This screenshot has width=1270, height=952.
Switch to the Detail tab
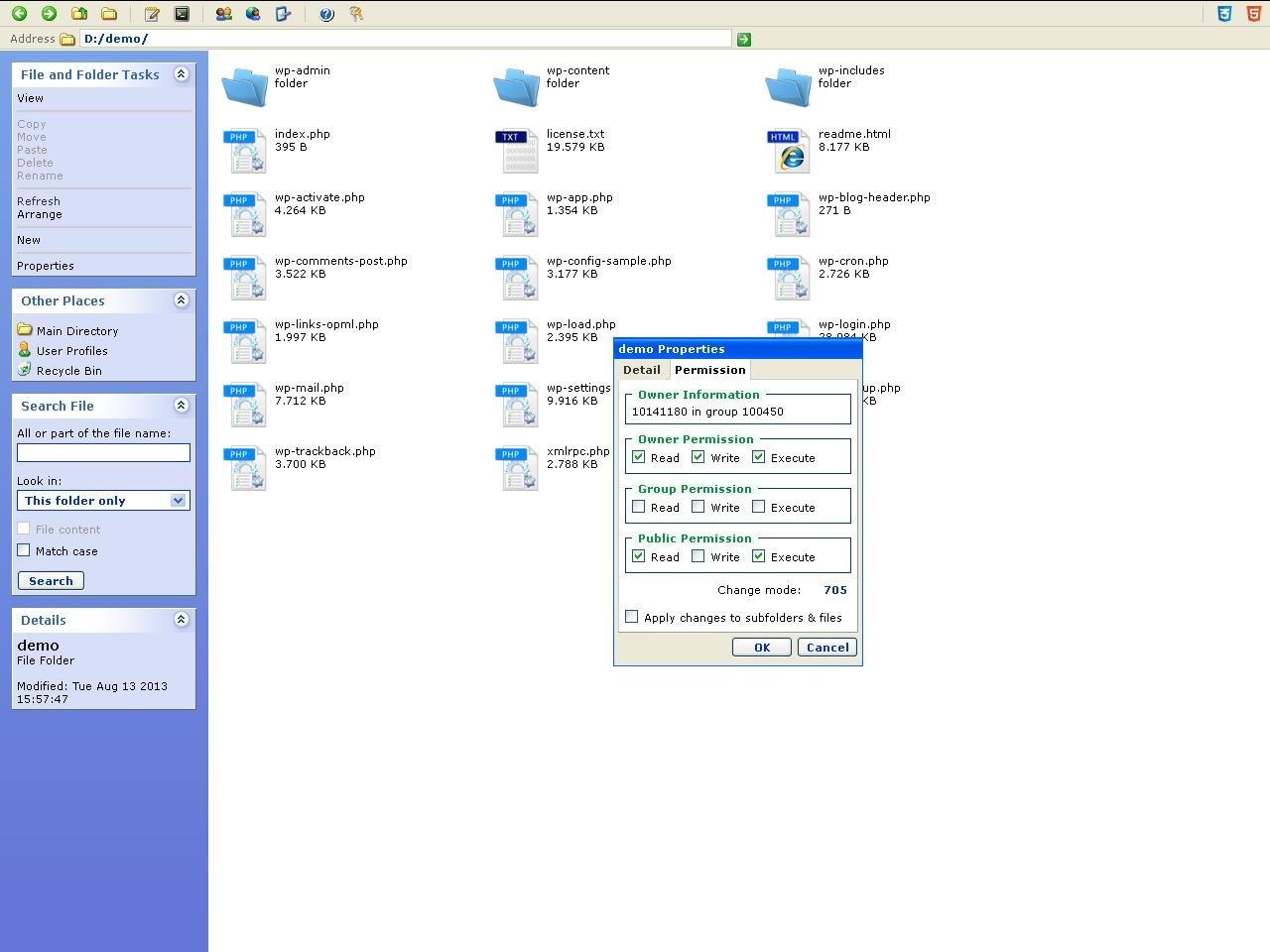642,370
